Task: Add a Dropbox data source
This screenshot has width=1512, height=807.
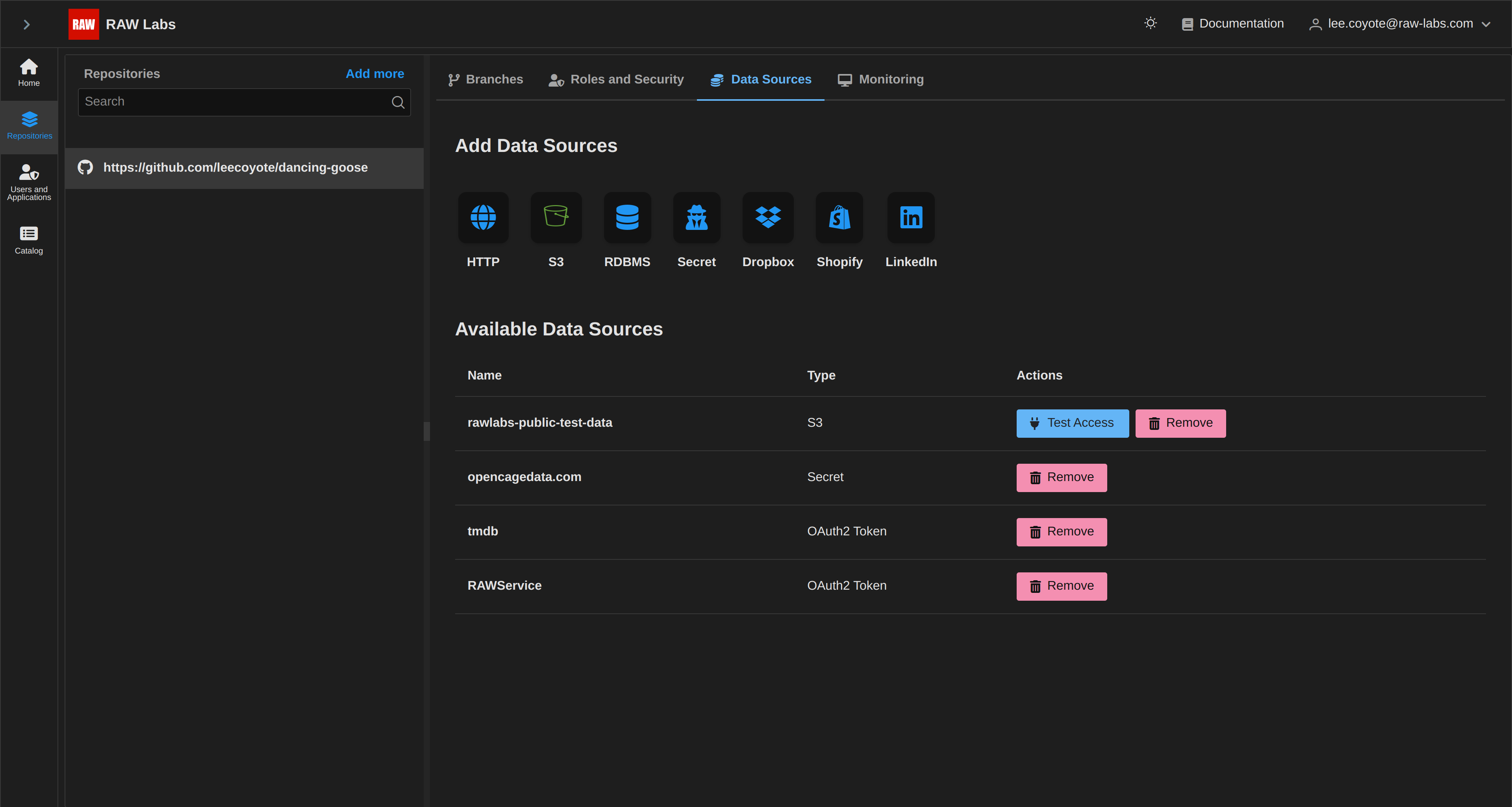Action: 768,218
